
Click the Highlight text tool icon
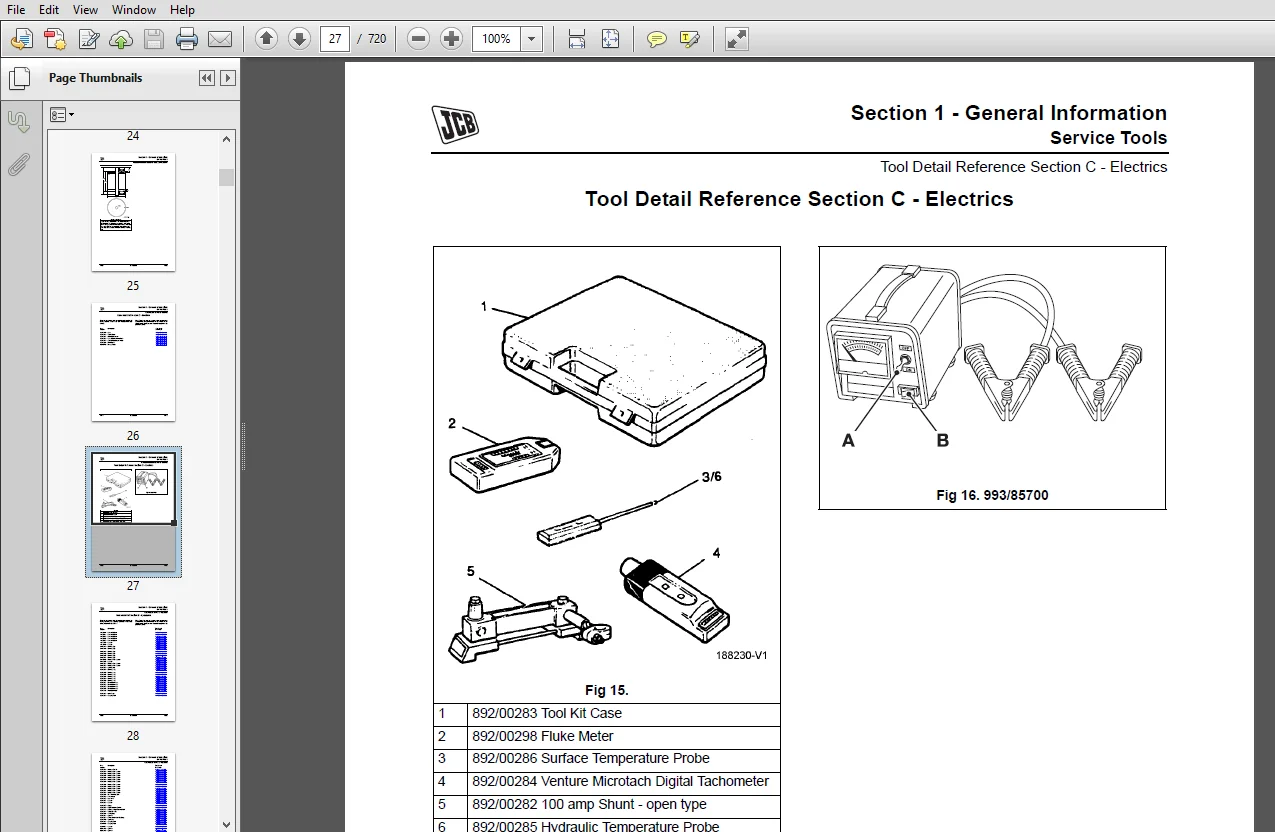689,39
